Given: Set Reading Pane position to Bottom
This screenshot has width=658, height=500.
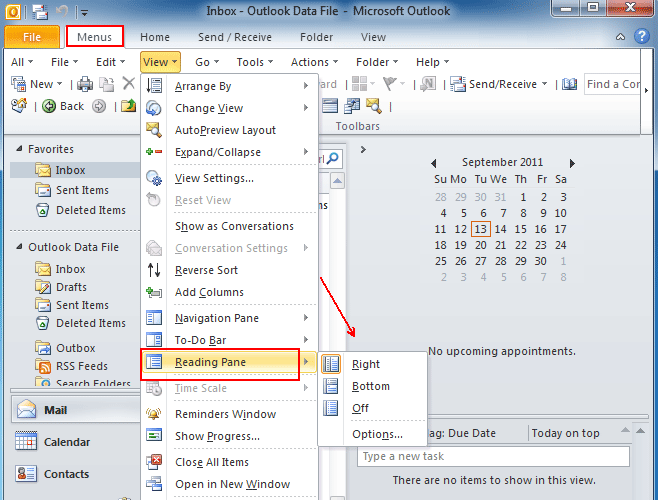Looking at the screenshot, I should pos(370,386).
